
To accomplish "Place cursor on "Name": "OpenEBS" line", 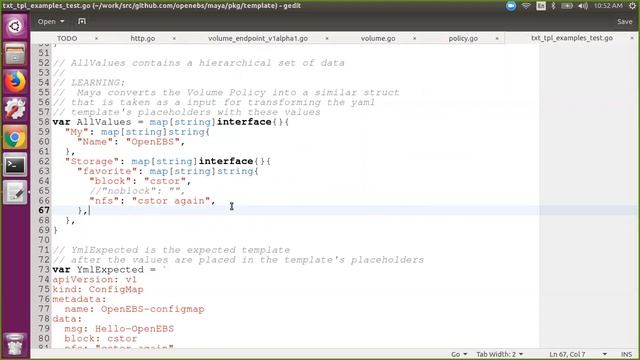I will [131, 142].
